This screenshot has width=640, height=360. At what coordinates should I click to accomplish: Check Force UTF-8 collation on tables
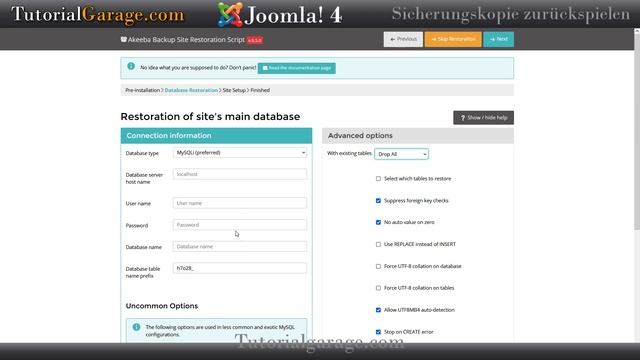(x=378, y=288)
